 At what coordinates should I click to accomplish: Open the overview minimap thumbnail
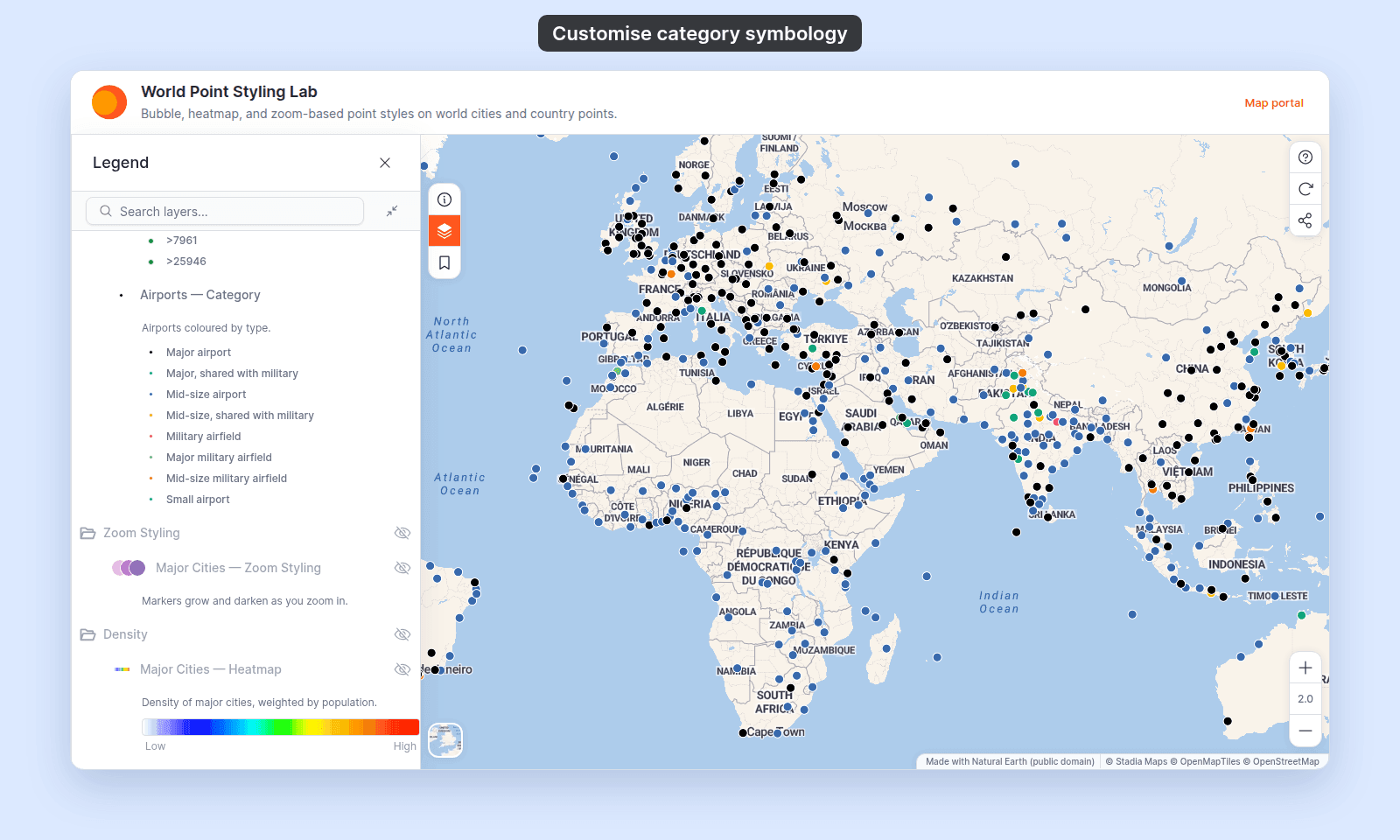coord(445,740)
